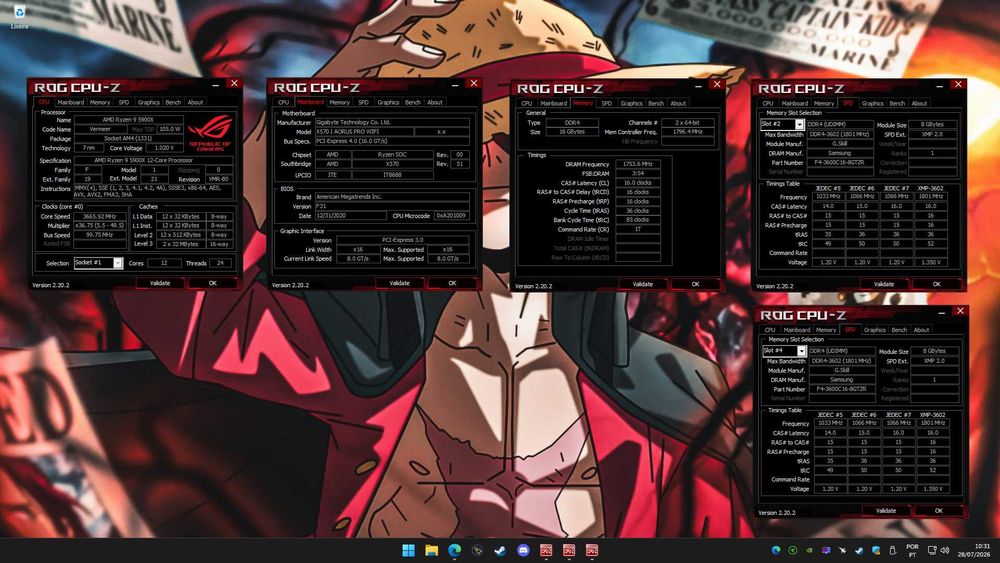The image size is (1000, 563).
Task: Open Discord from the taskbar
Action: point(523,550)
